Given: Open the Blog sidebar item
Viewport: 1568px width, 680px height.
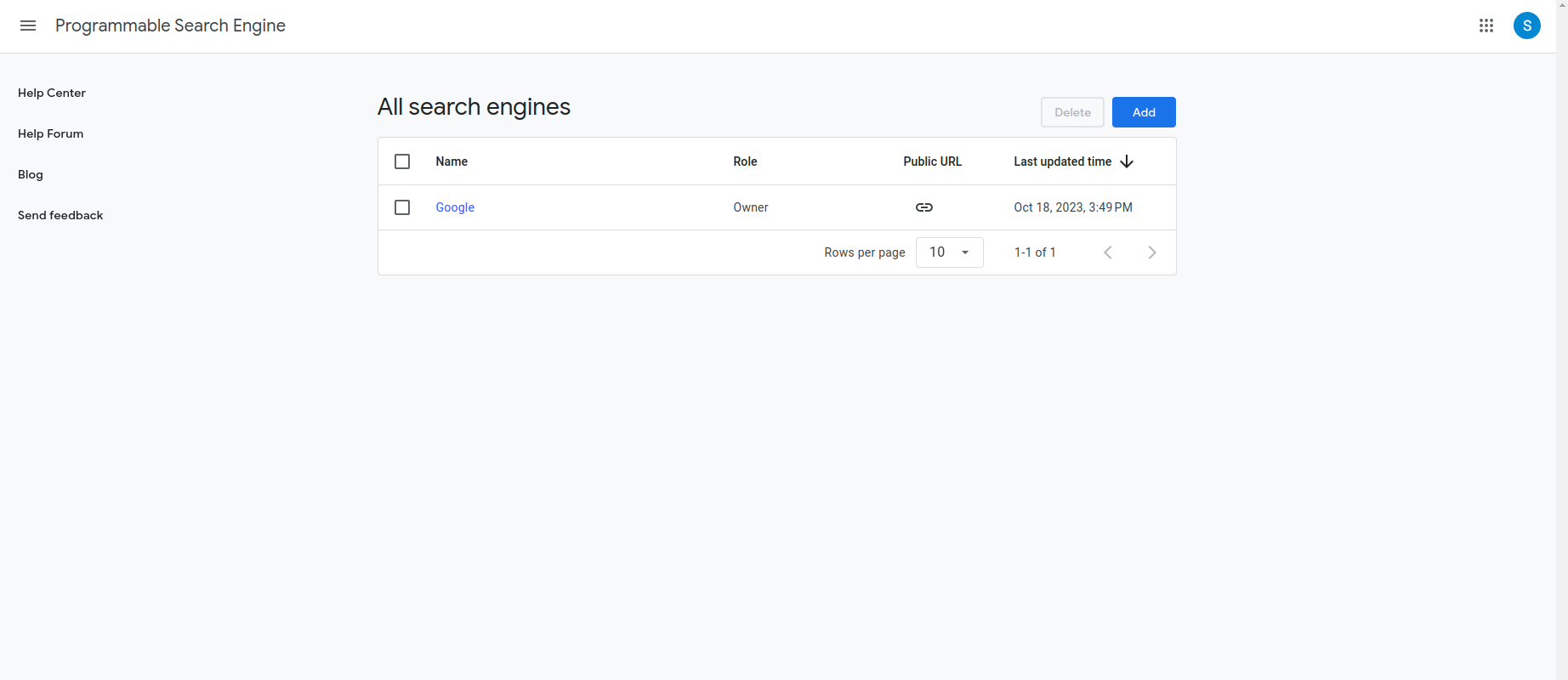Looking at the screenshot, I should coord(31,174).
